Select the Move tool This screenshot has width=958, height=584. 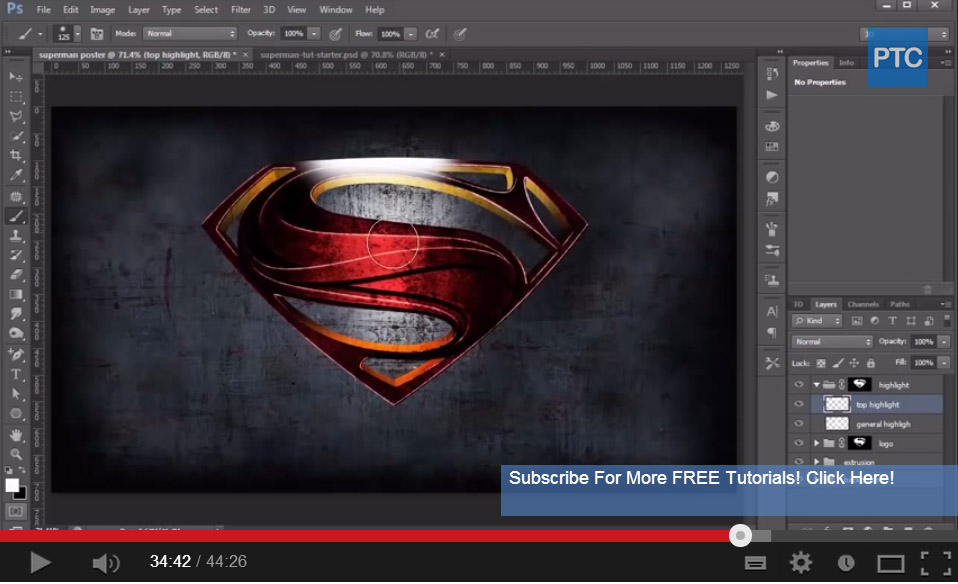[x=16, y=77]
